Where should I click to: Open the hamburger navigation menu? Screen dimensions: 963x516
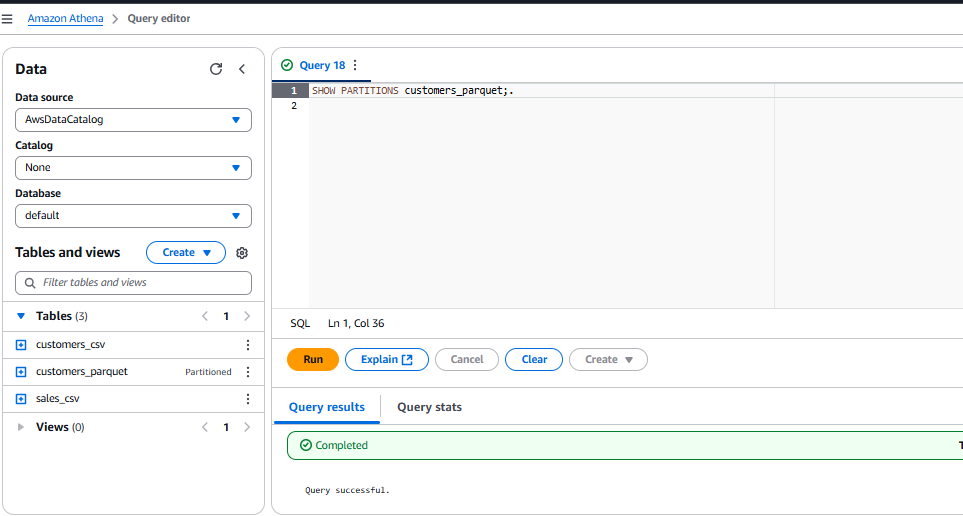click(x=7, y=19)
